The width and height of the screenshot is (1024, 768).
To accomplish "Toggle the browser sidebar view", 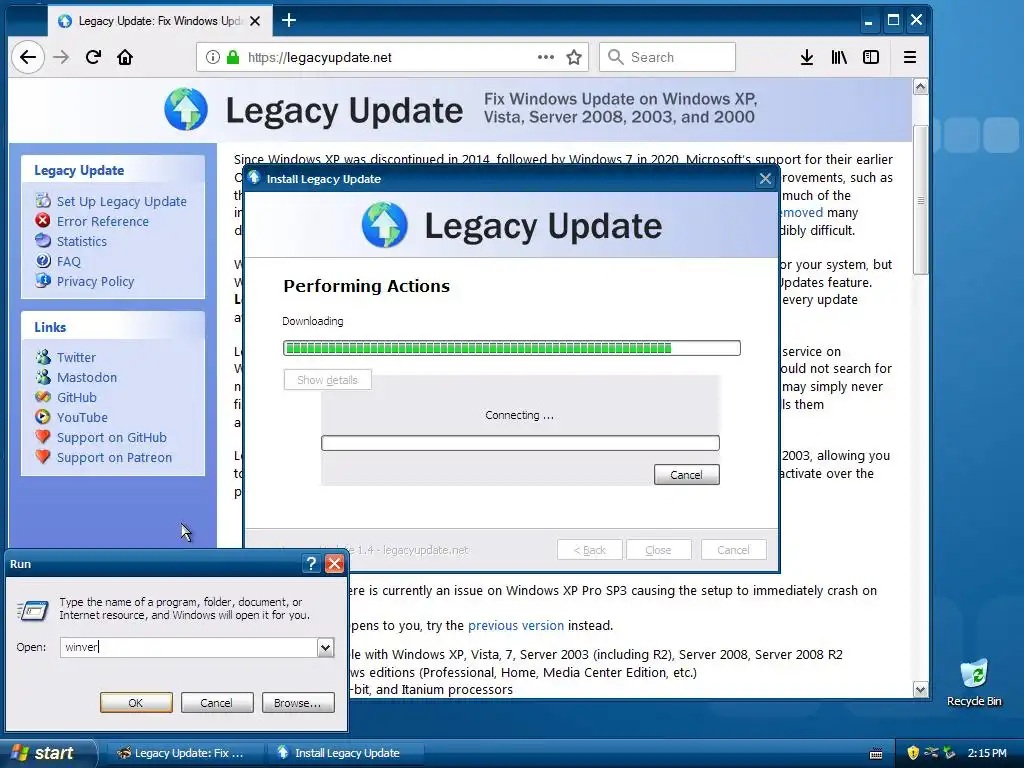I will (871, 57).
